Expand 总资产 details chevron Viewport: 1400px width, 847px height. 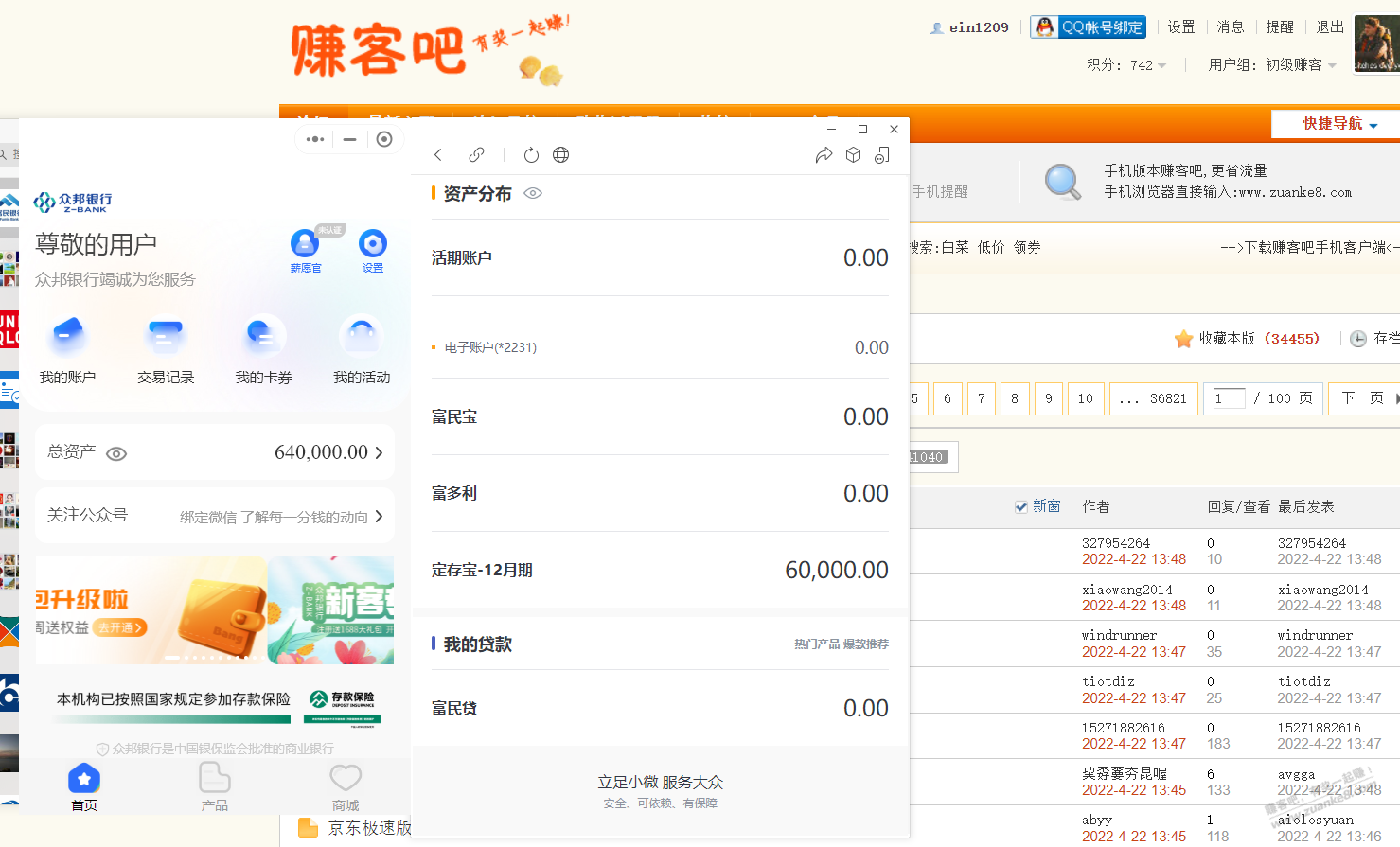pos(379,452)
